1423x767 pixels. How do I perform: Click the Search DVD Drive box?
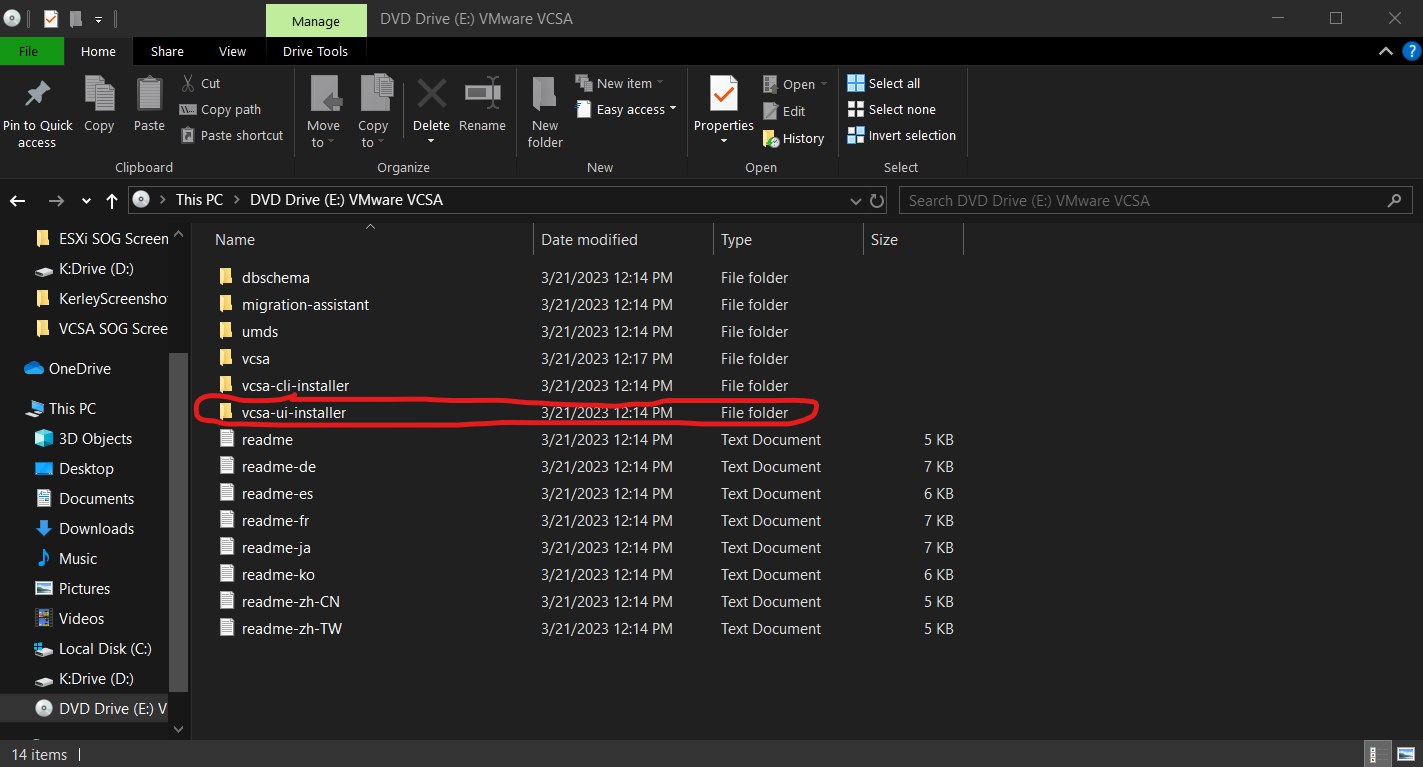pos(1154,201)
